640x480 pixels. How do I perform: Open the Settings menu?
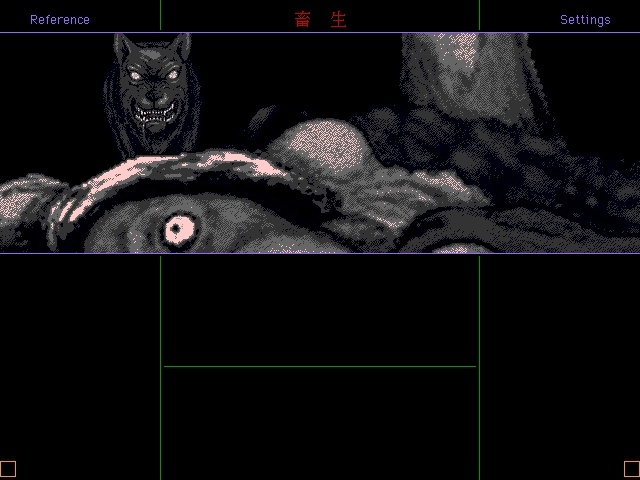coord(585,20)
